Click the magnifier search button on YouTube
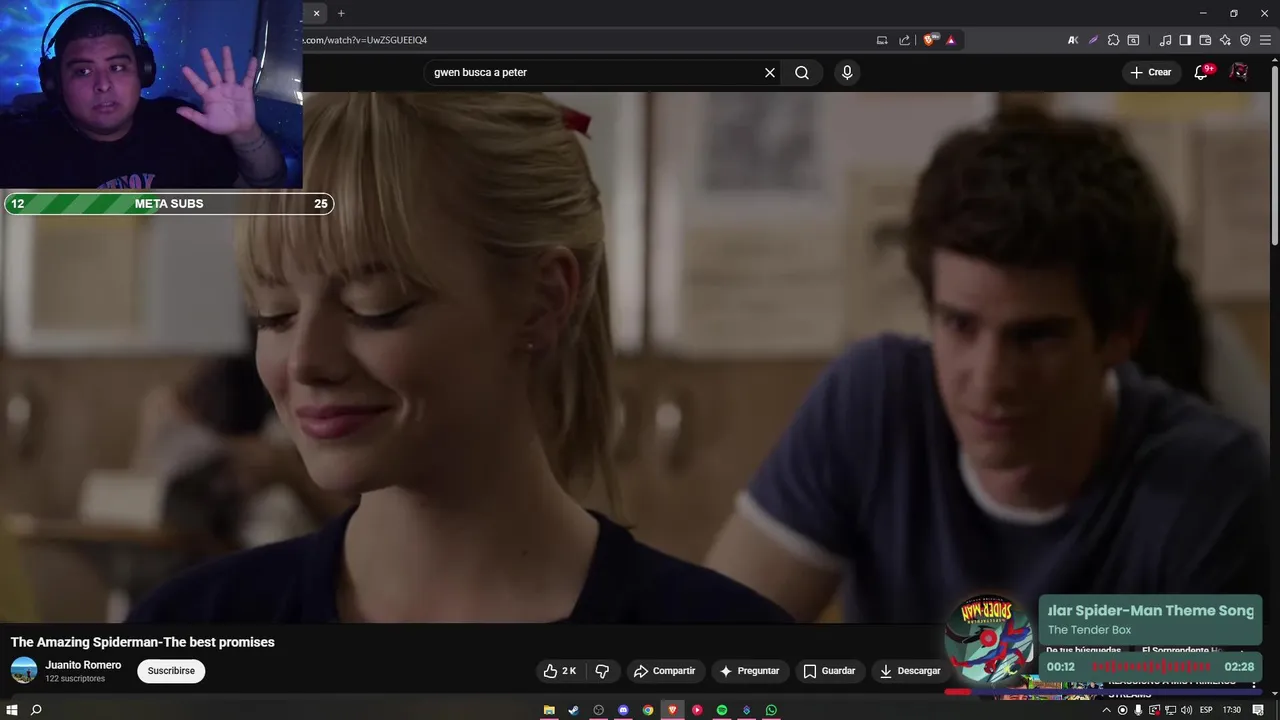 (x=802, y=72)
